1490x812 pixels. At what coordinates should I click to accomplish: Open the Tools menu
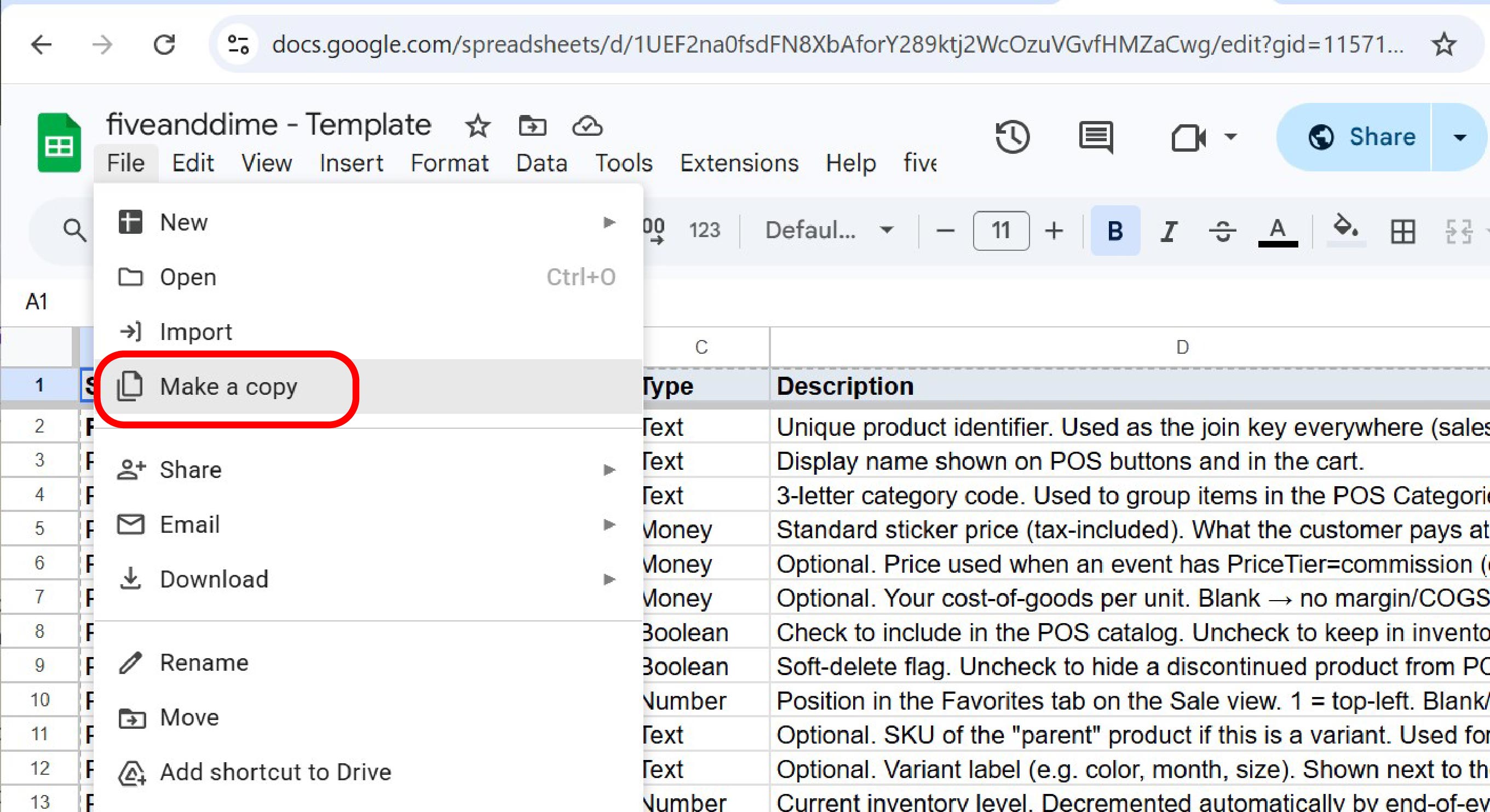point(624,163)
